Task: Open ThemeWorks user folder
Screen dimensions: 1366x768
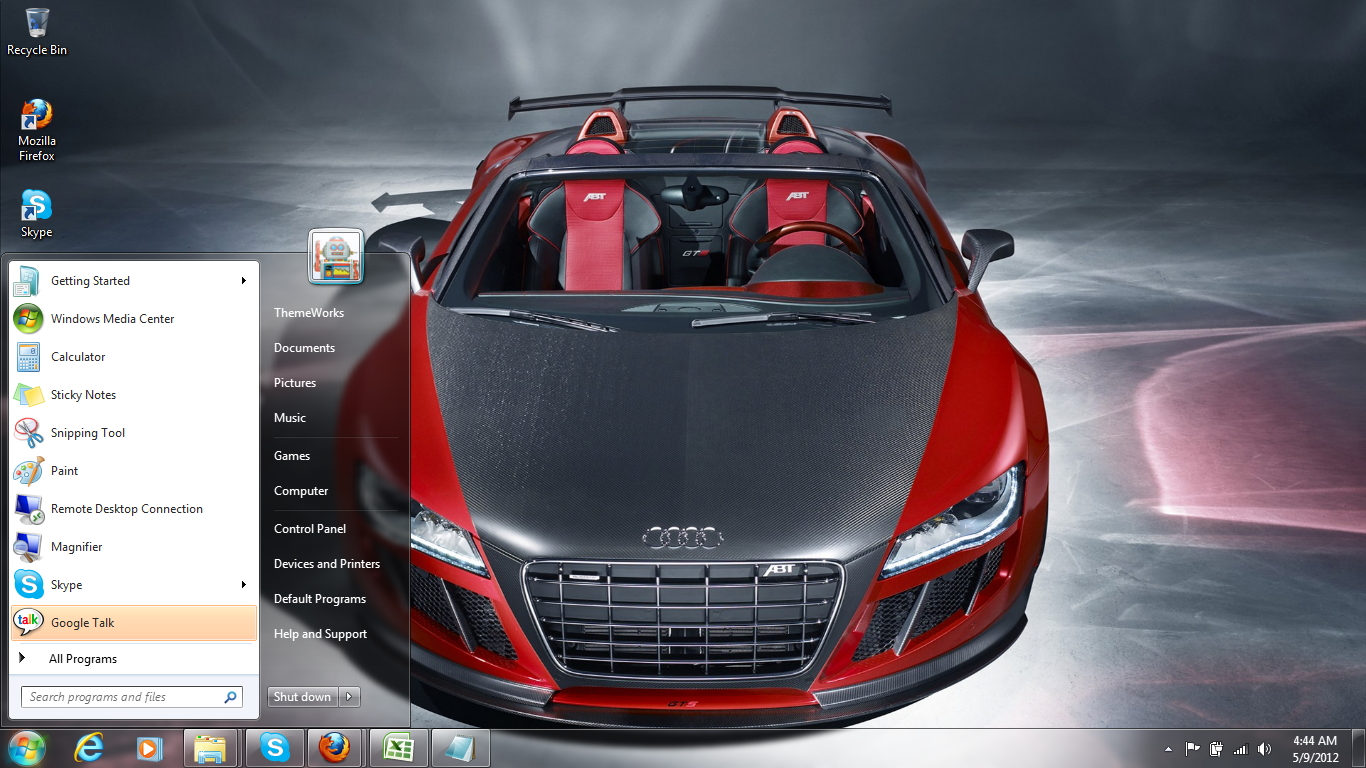Action: [x=309, y=313]
